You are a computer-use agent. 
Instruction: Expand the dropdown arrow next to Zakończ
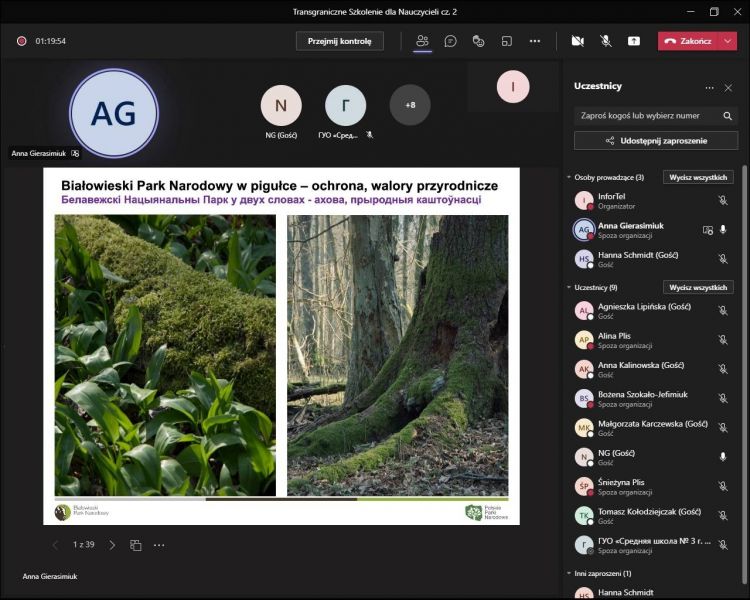click(x=728, y=41)
